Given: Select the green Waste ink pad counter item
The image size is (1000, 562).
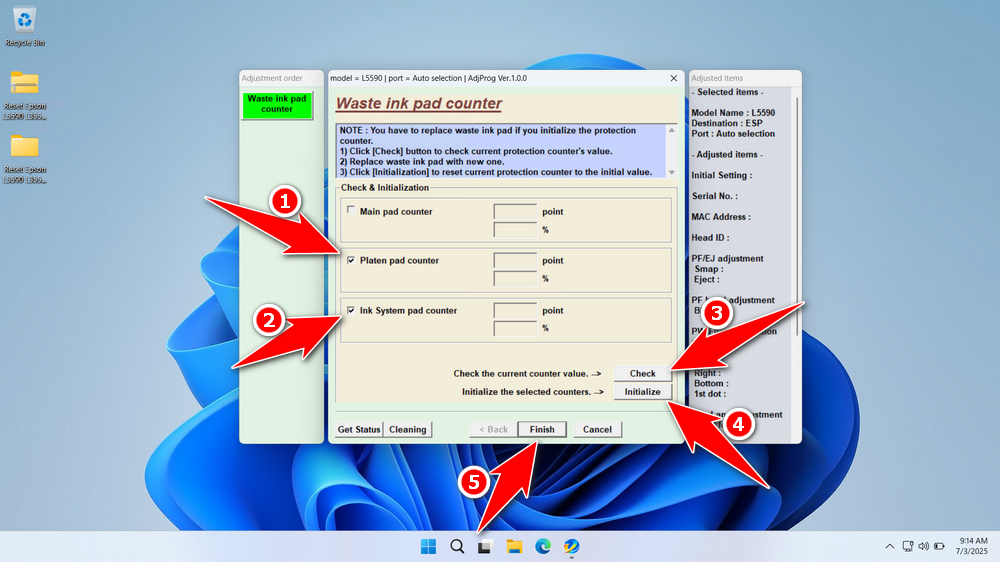Looking at the screenshot, I should 277,105.
